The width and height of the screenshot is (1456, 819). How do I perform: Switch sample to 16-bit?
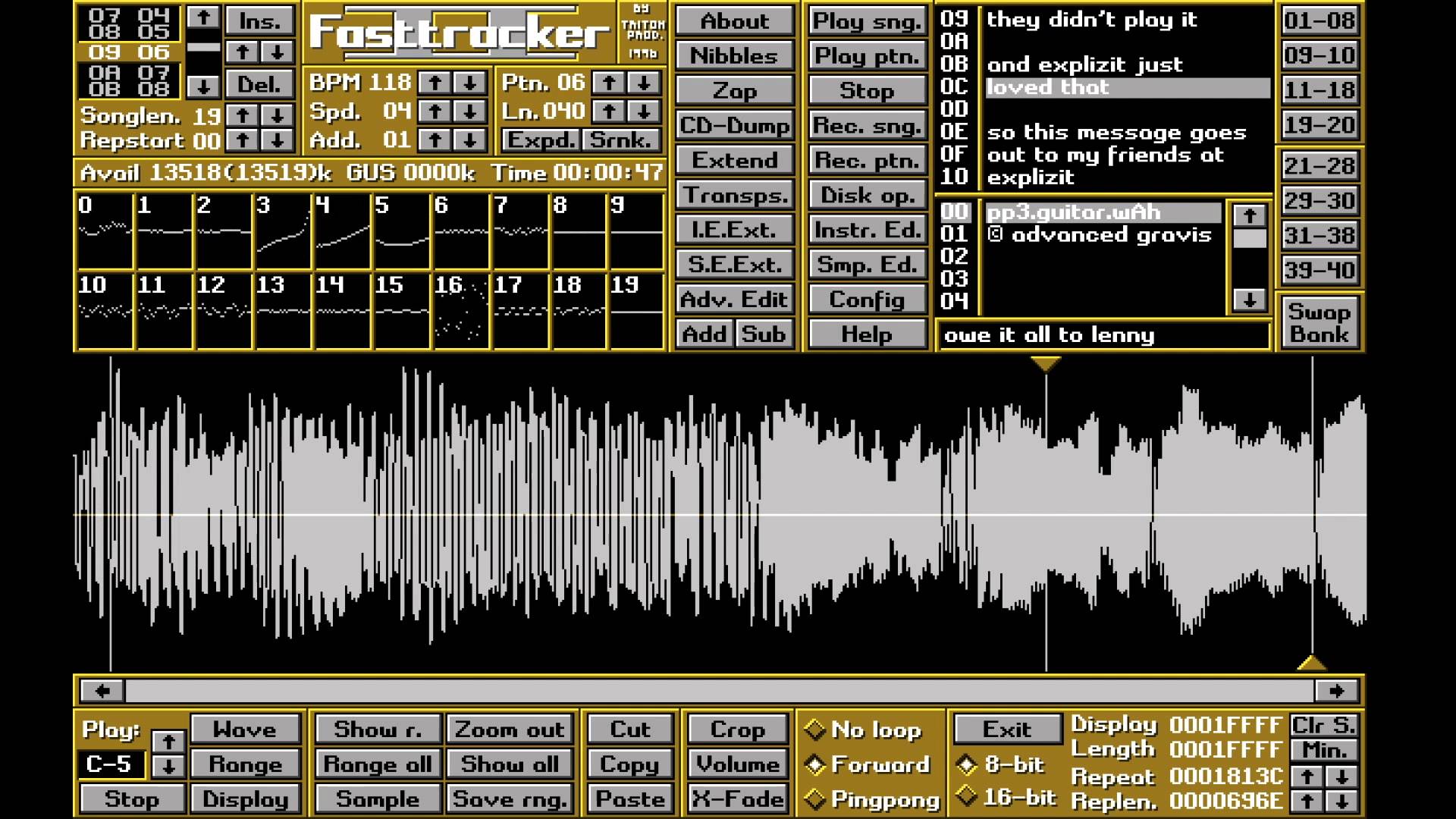[x=967, y=796]
